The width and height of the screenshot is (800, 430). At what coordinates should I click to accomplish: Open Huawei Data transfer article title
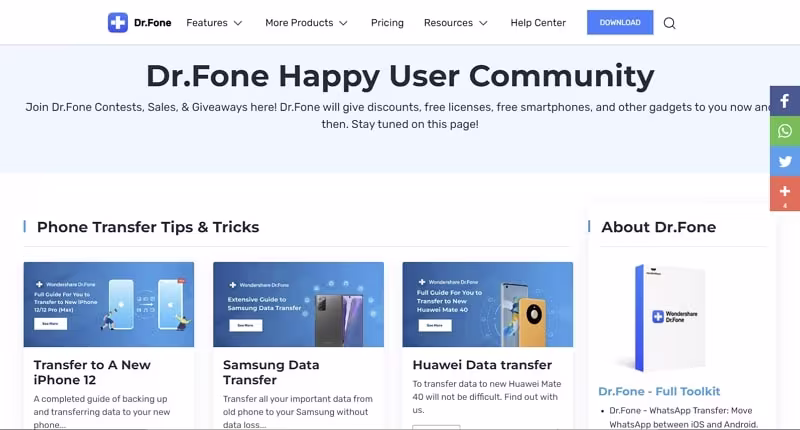tap(482, 365)
